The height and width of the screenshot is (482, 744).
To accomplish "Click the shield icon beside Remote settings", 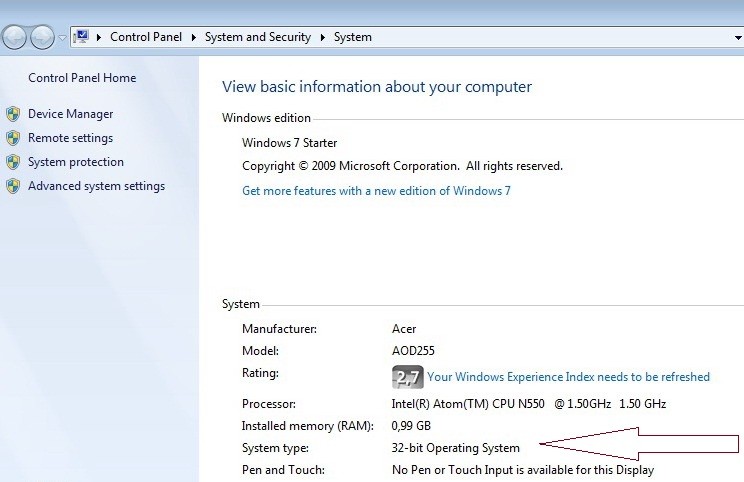I will [13, 138].
